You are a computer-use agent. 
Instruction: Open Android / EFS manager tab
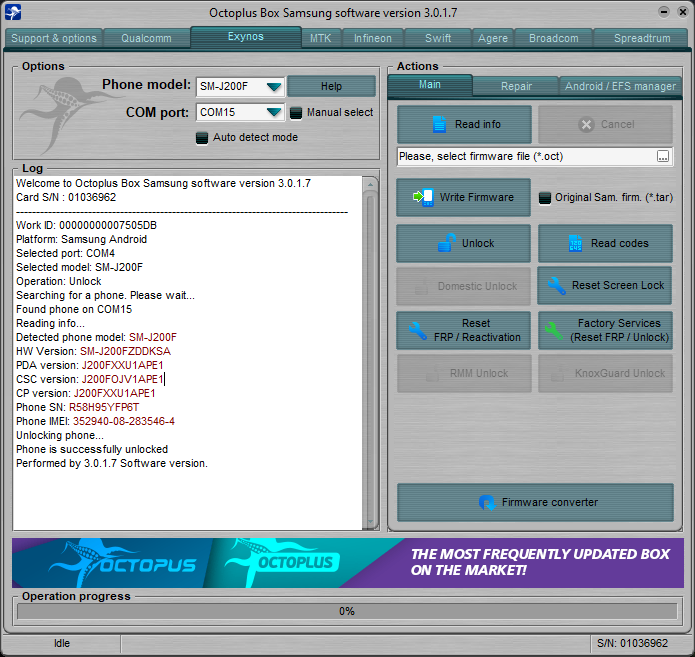(x=621, y=86)
